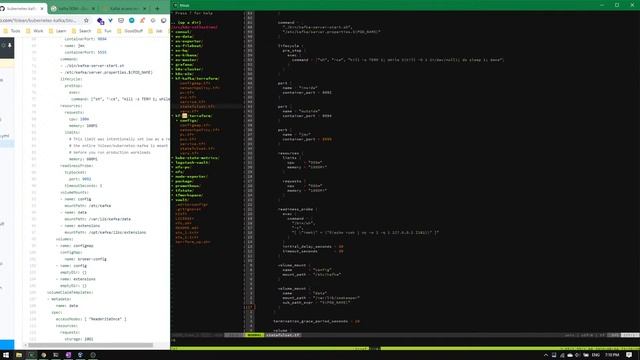This screenshot has width=640, height=360.
Task: Open the Fun bookmark folder
Action: [x=104, y=31]
